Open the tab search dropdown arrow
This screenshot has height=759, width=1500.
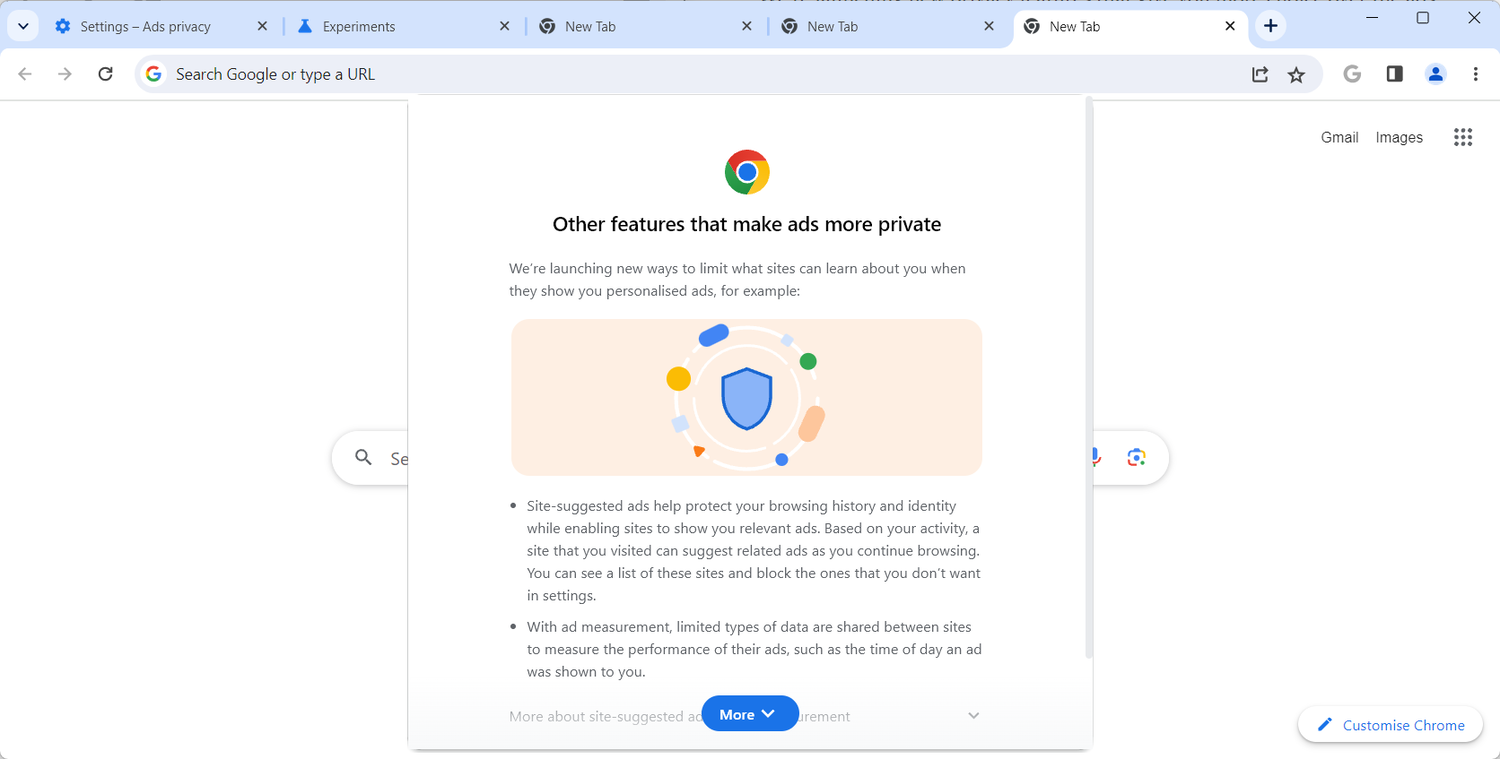tap(22, 26)
